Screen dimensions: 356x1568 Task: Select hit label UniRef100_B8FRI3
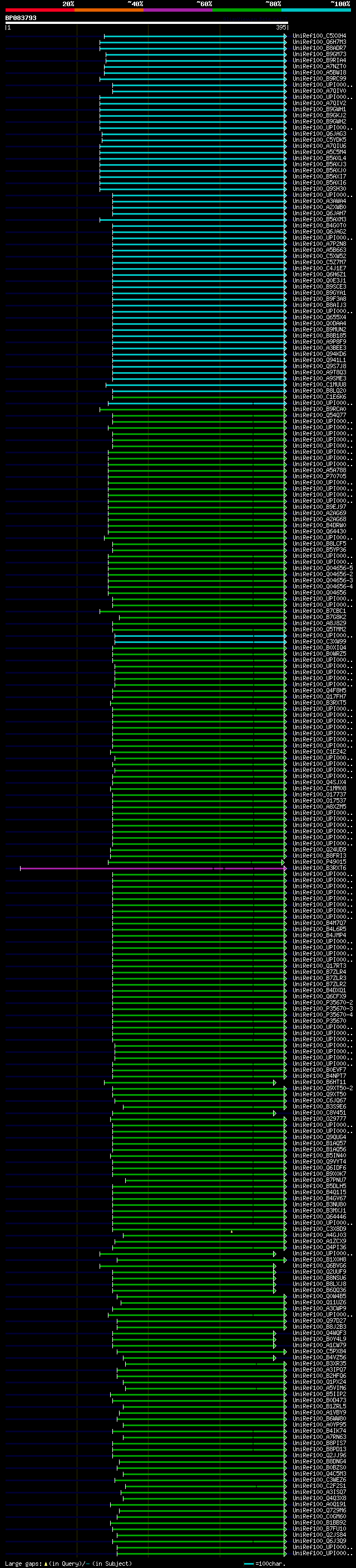pyautogui.click(x=319, y=856)
